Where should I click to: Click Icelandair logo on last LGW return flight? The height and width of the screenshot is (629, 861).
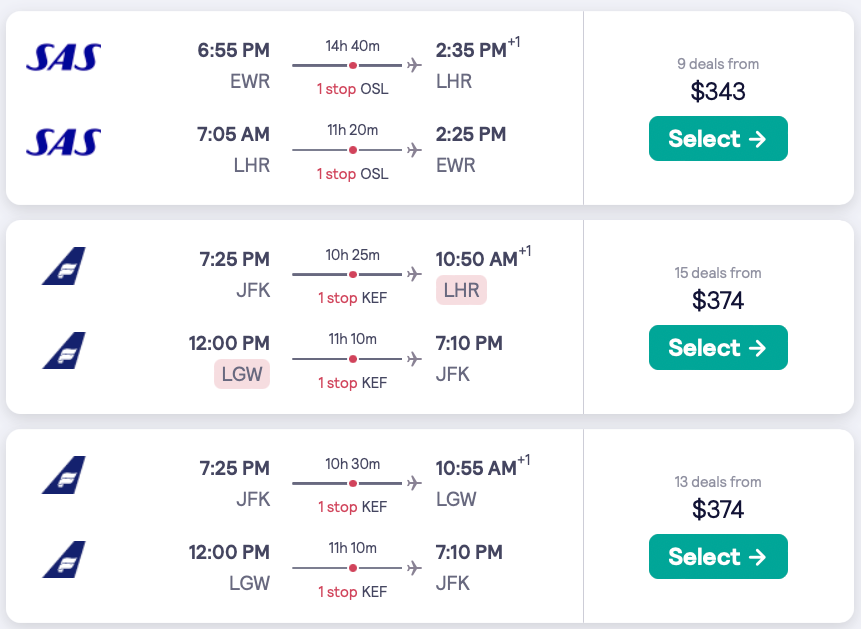[64, 560]
